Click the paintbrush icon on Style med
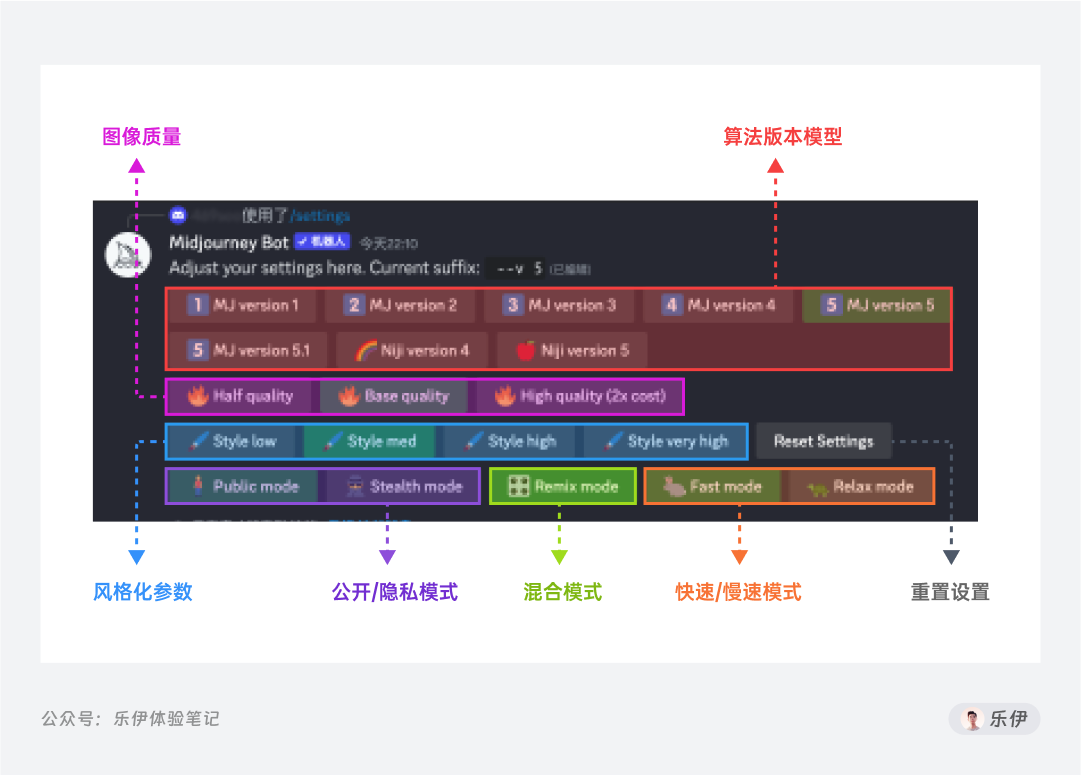The image size is (1081, 775). tap(333, 441)
